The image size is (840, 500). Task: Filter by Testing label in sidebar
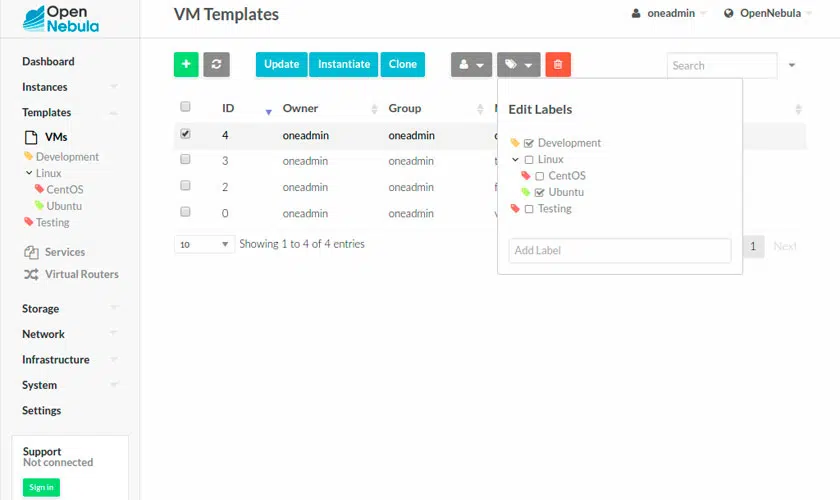point(52,222)
